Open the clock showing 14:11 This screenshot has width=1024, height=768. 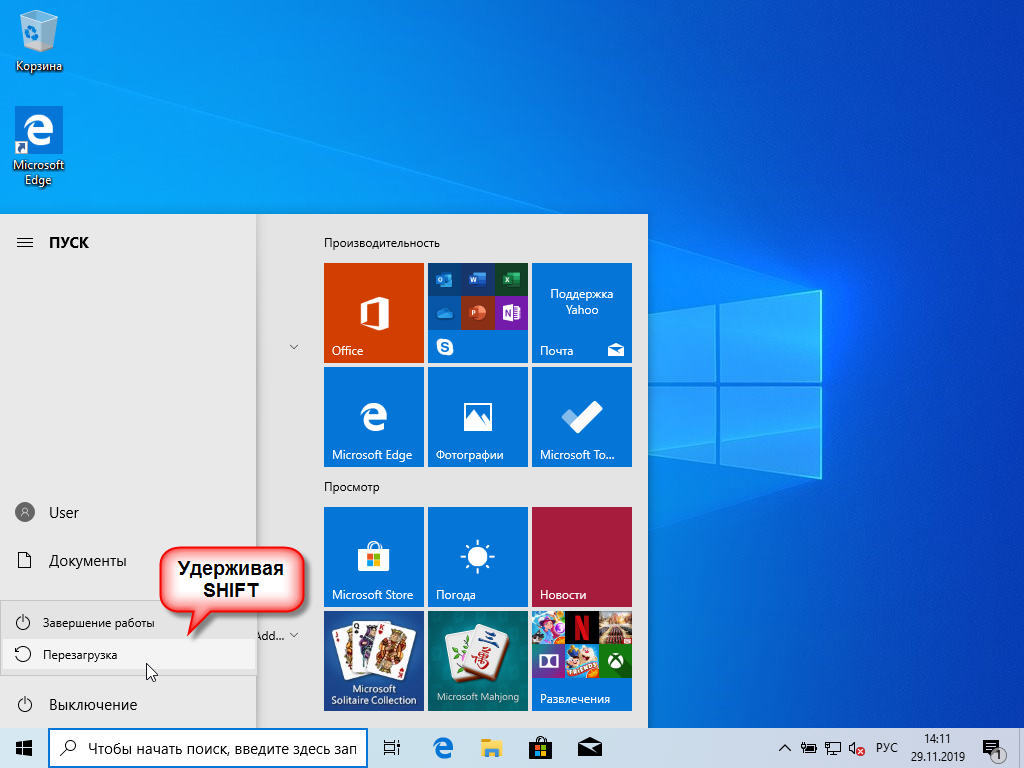point(938,748)
